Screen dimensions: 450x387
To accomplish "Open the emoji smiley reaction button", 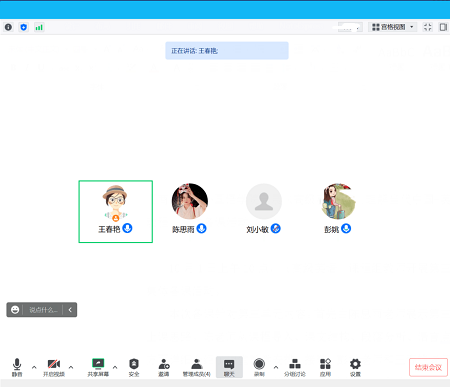I will pos(15,310).
